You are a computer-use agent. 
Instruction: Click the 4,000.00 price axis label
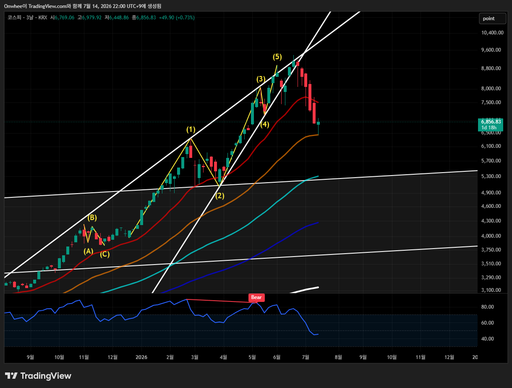click(492, 236)
